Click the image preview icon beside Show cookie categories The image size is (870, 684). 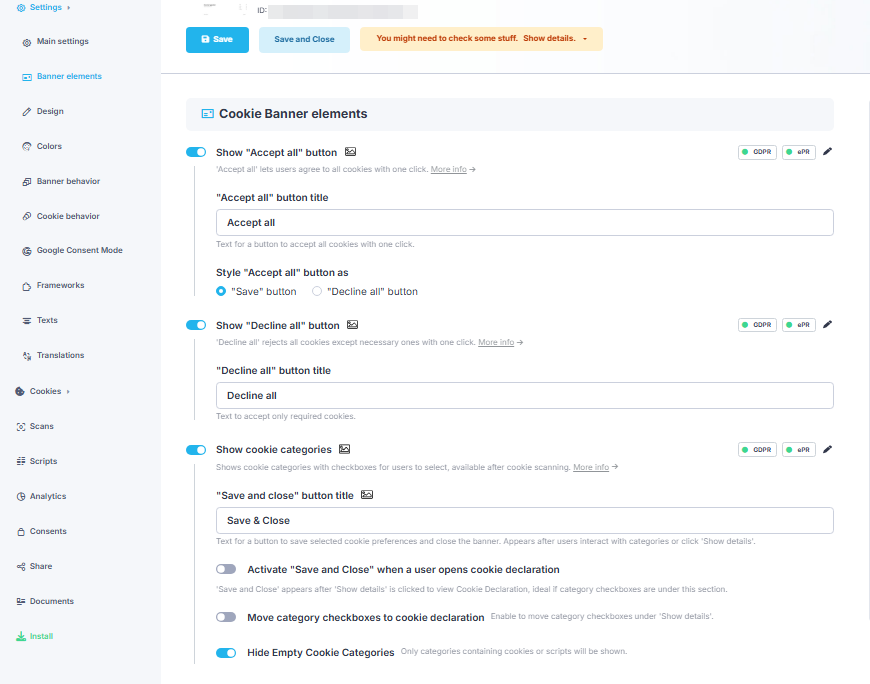[x=345, y=449]
